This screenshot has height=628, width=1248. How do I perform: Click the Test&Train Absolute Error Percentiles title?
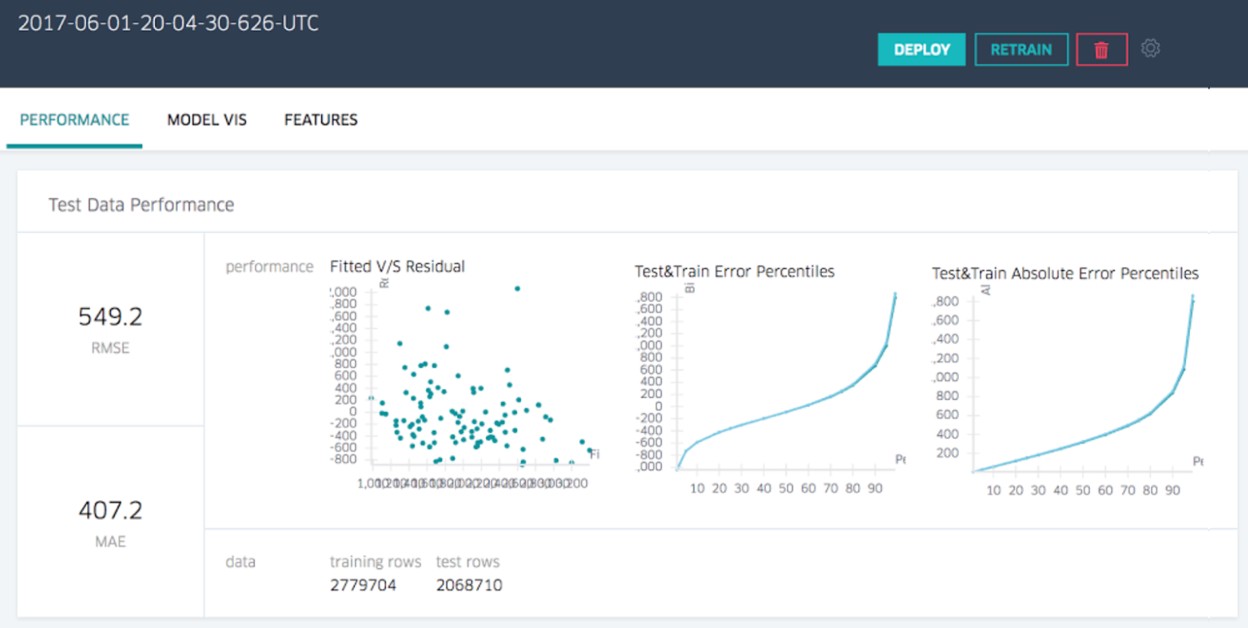pyautogui.click(x=1065, y=273)
